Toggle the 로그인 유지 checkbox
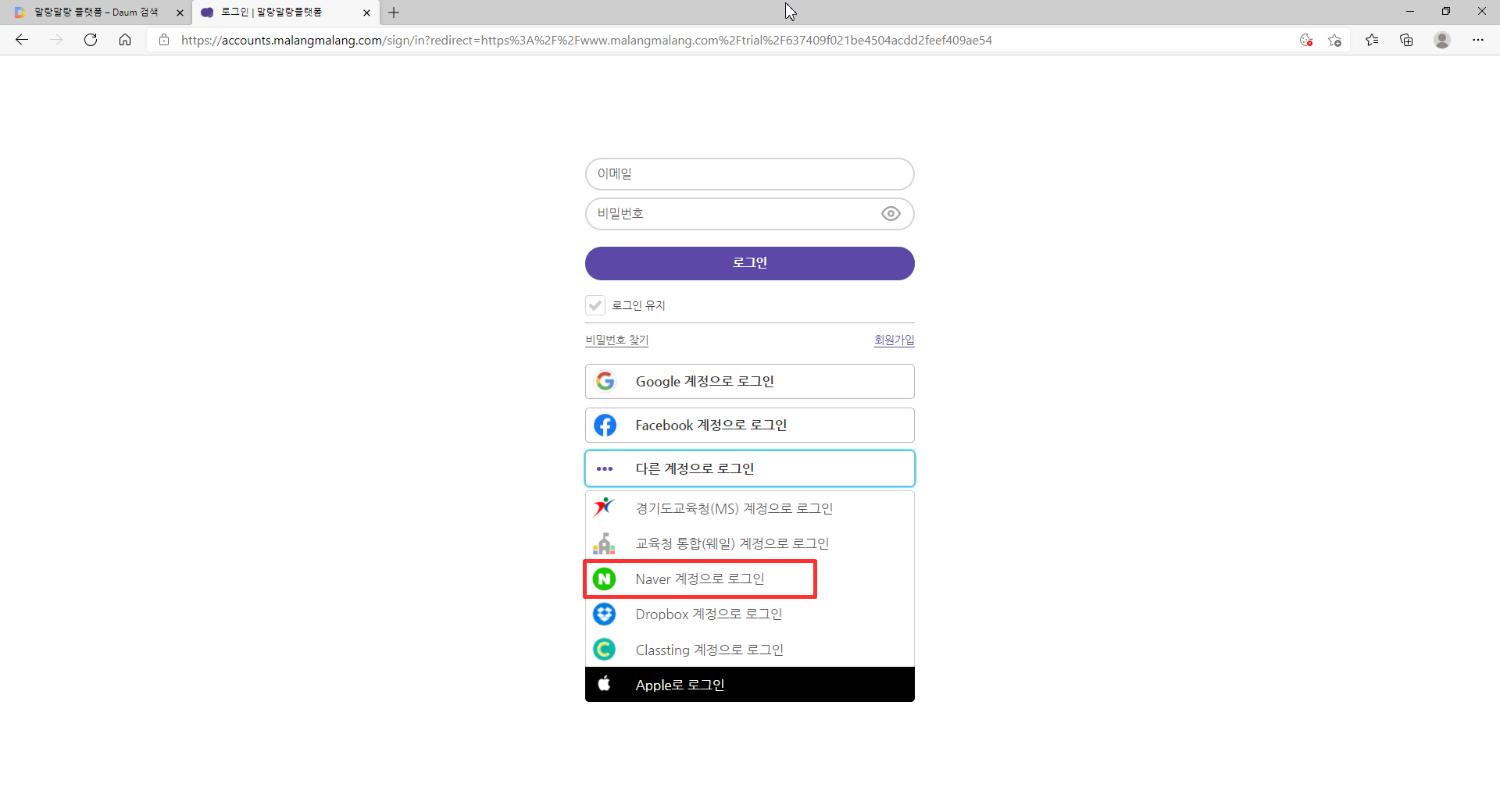Screen dimensions: 1500x812 click(595, 305)
